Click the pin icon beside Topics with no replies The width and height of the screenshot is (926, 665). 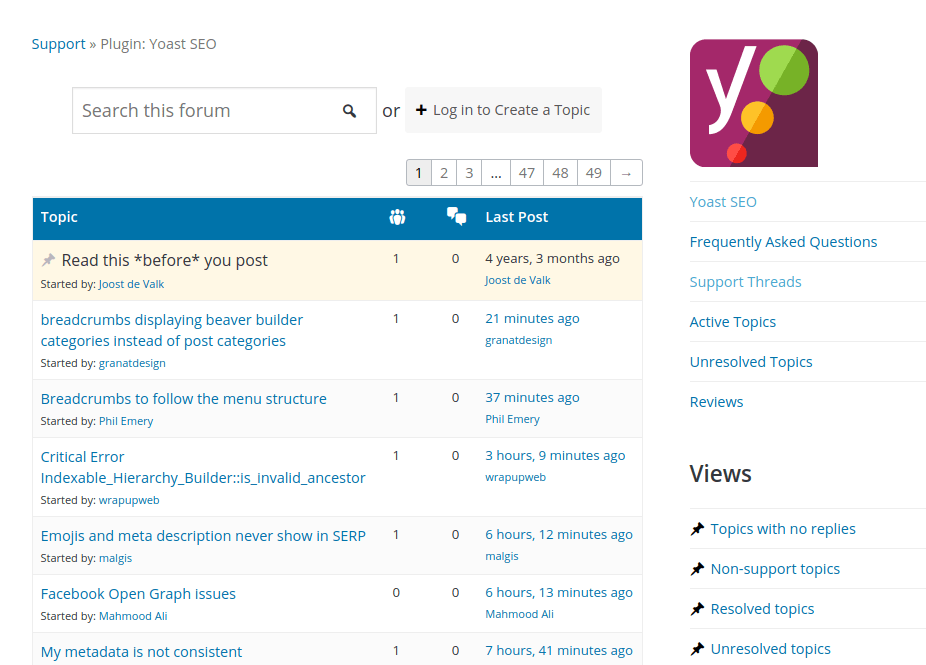[697, 529]
